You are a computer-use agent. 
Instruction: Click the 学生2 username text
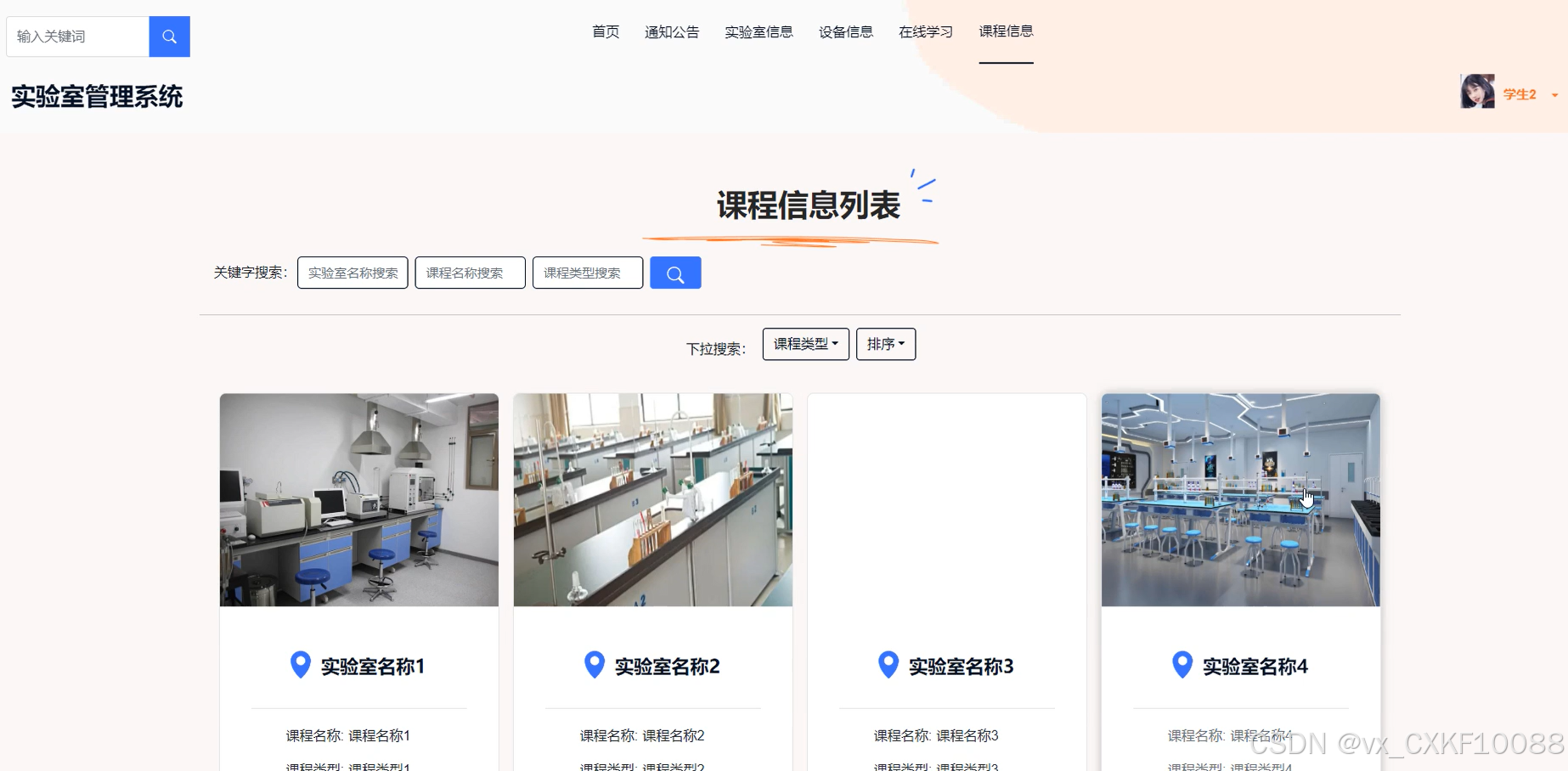(x=1520, y=94)
